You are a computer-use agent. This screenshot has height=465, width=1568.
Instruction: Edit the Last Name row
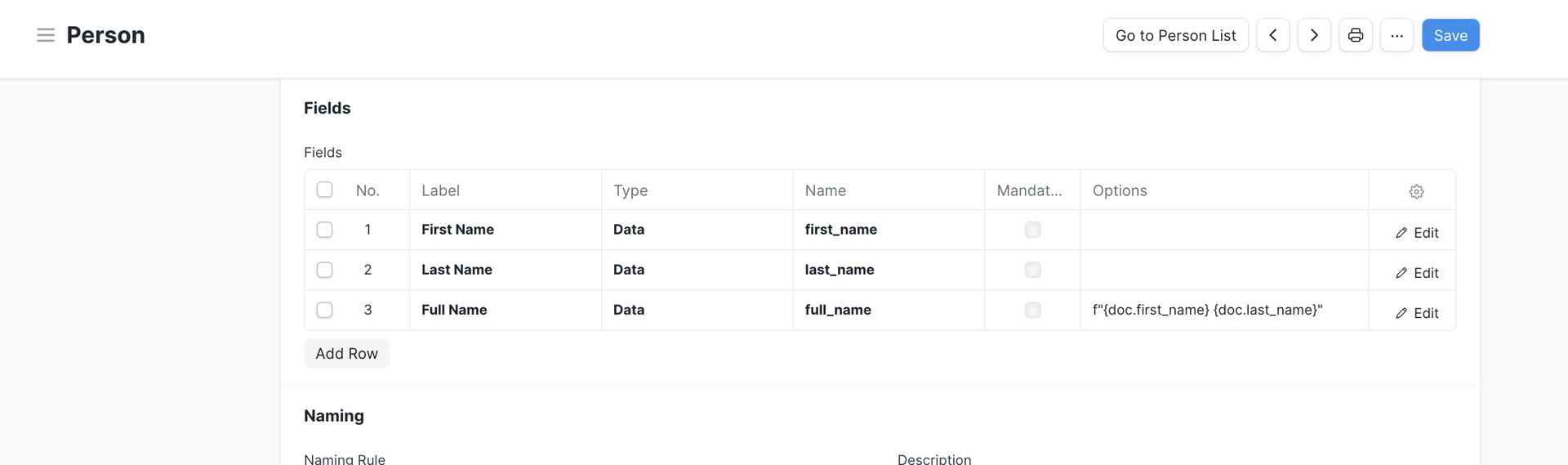[1417, 273]
